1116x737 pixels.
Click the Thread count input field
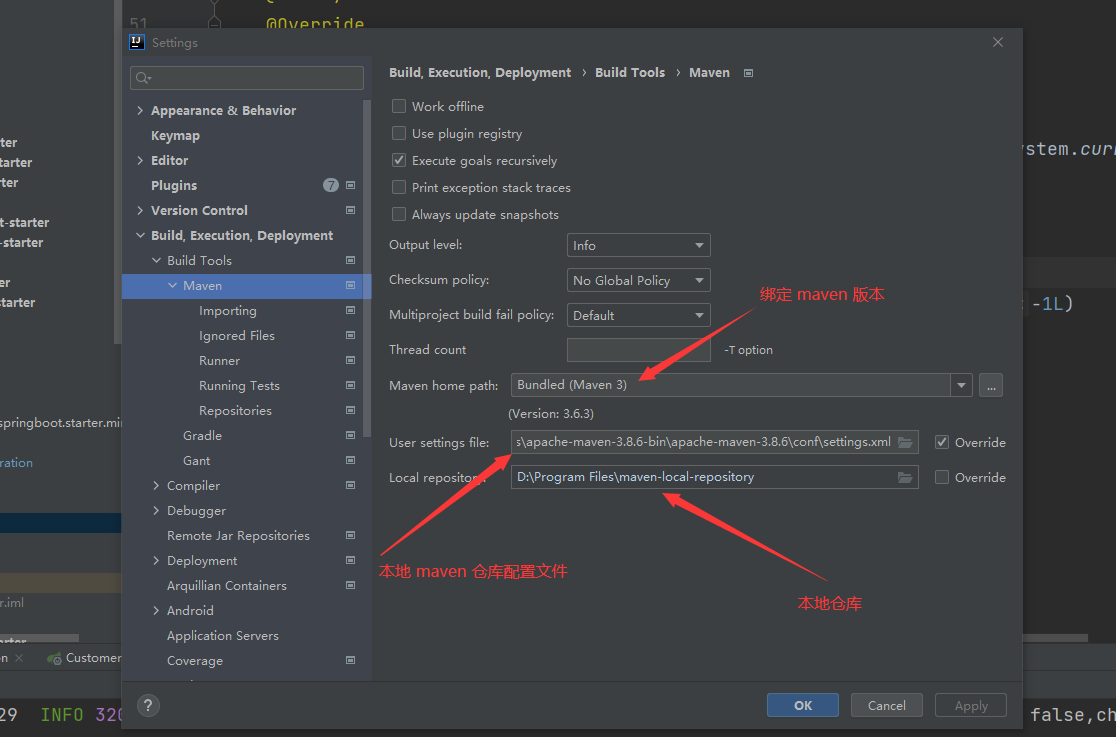638,350
